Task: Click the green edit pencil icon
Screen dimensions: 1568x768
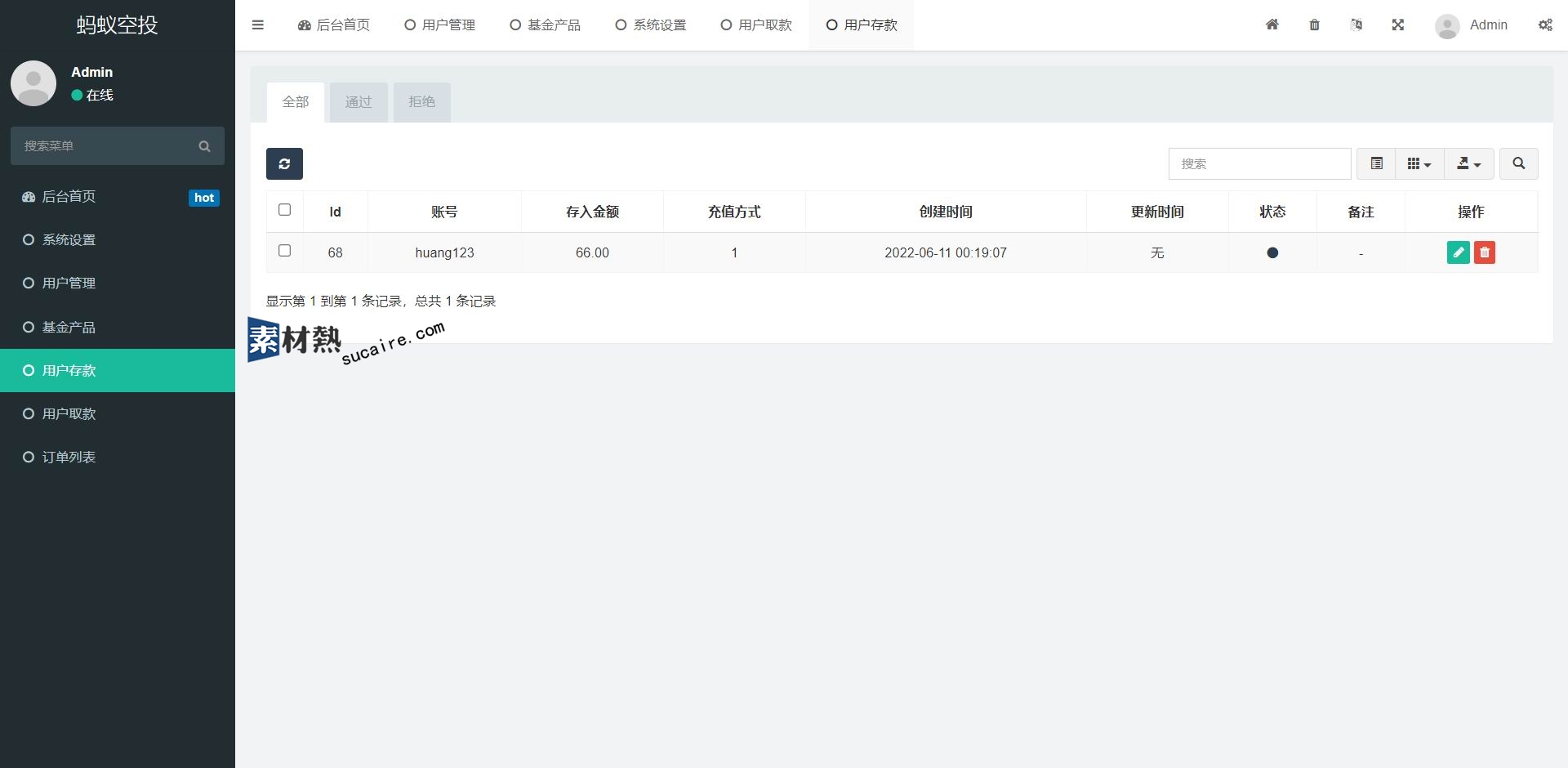Action: tap(1458, 252)
